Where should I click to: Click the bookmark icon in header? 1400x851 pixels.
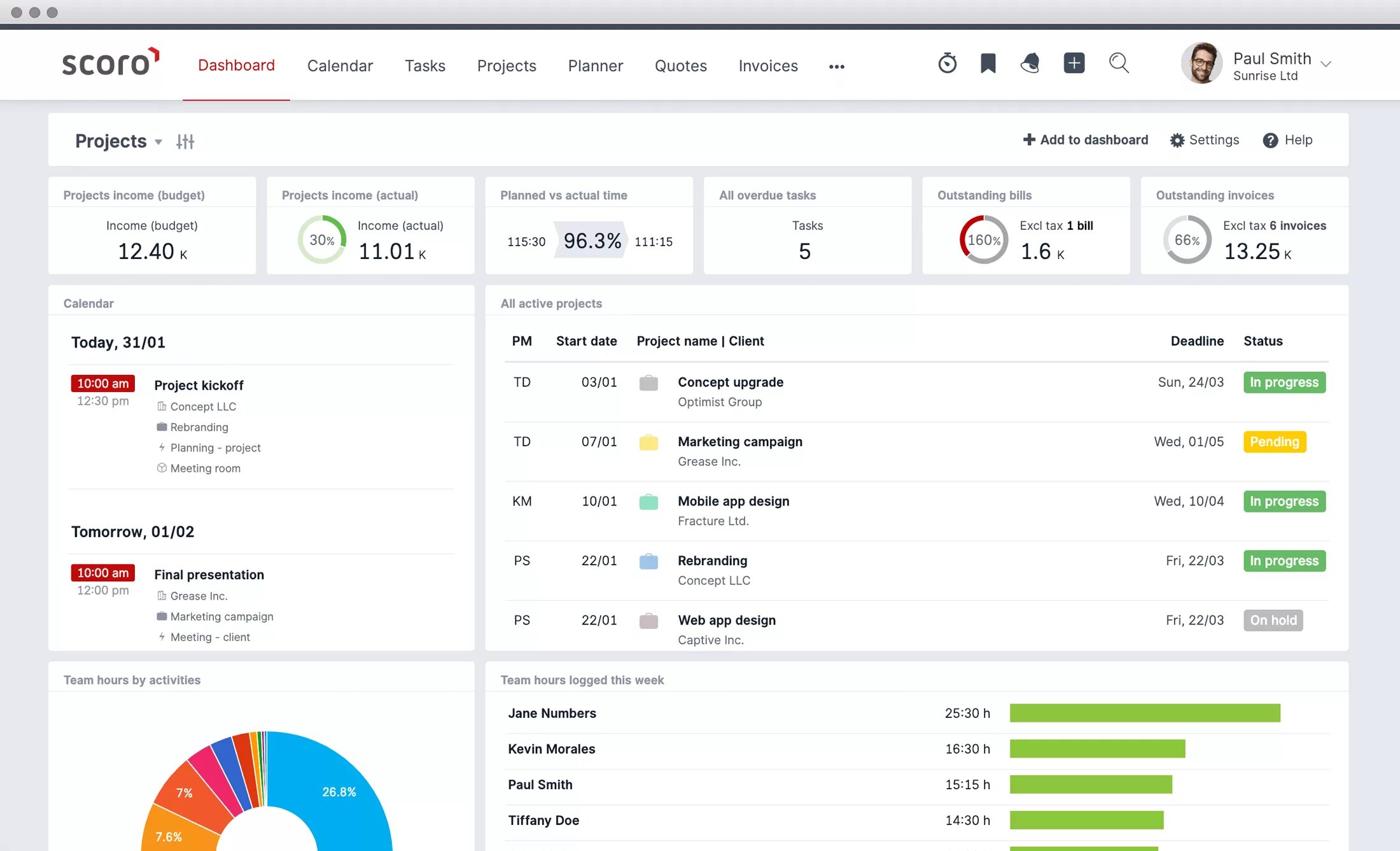[x=988, y=63]
